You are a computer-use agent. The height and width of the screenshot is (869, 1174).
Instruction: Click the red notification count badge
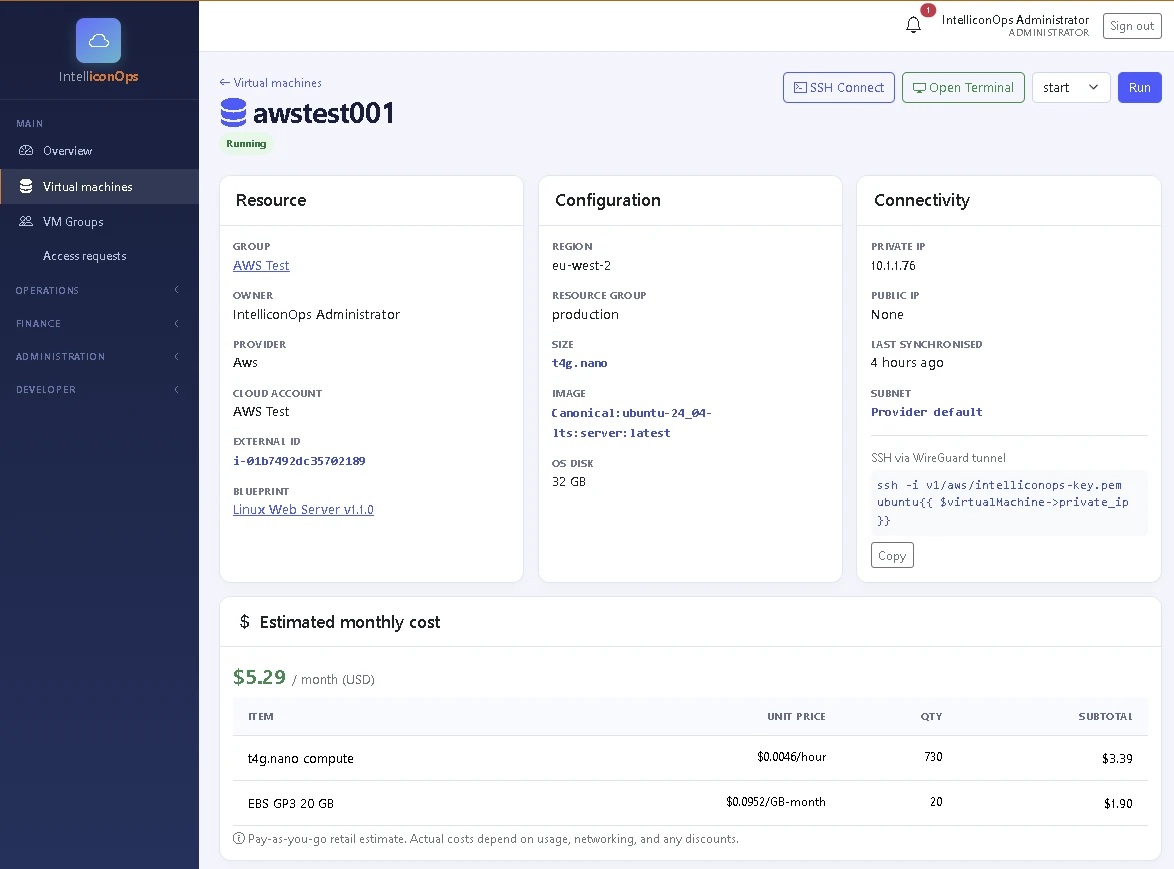tap(928, 10)
